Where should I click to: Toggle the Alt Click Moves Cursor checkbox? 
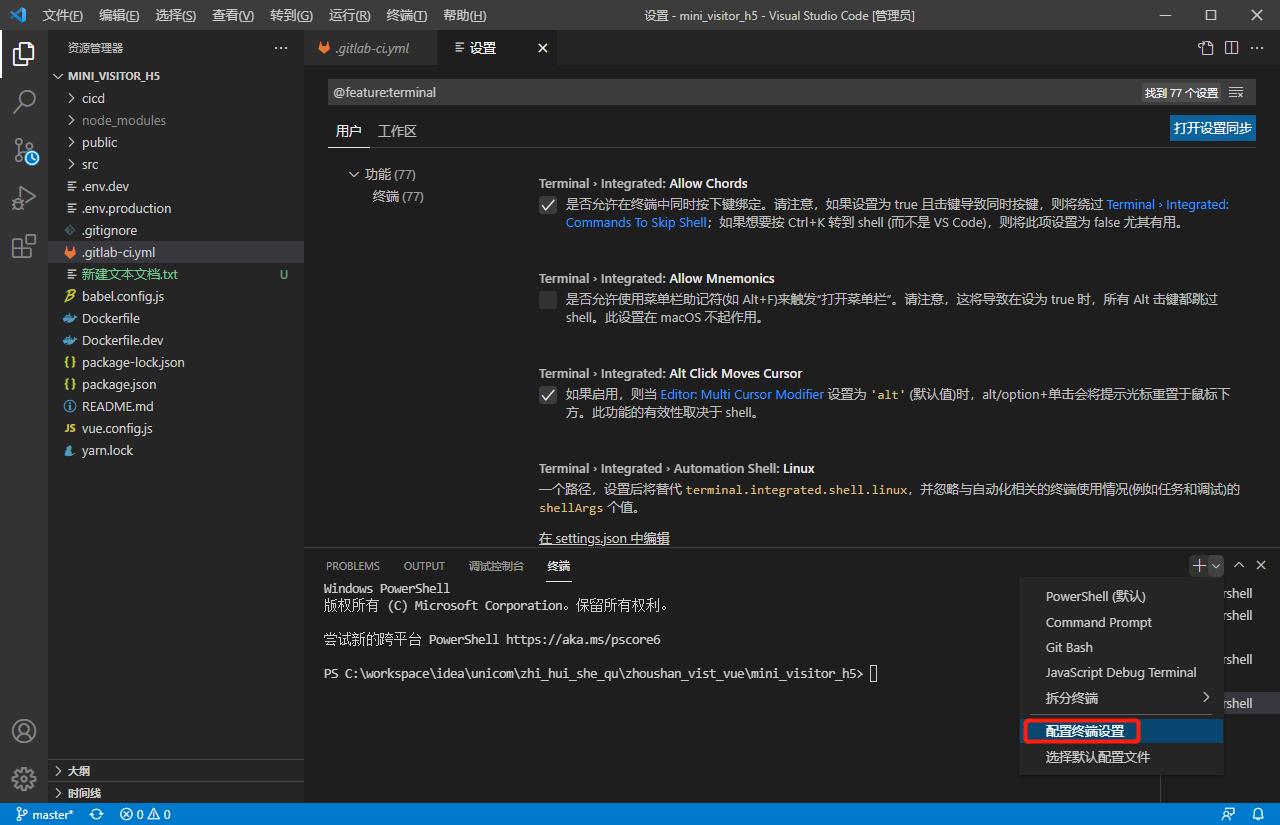coord(548,395)
